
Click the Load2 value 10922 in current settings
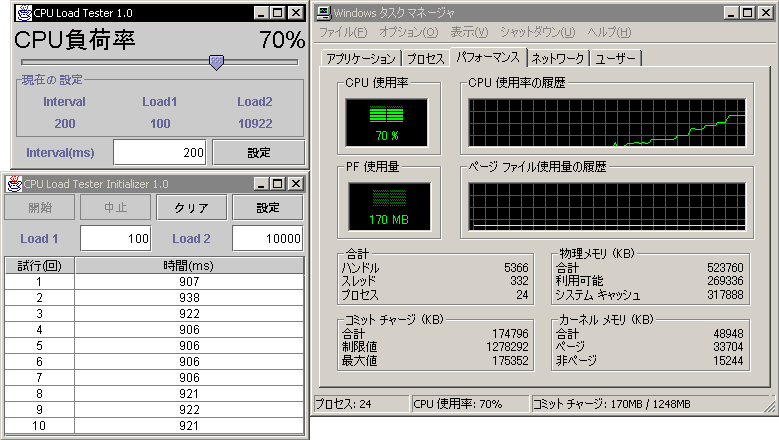click(255, 124)
